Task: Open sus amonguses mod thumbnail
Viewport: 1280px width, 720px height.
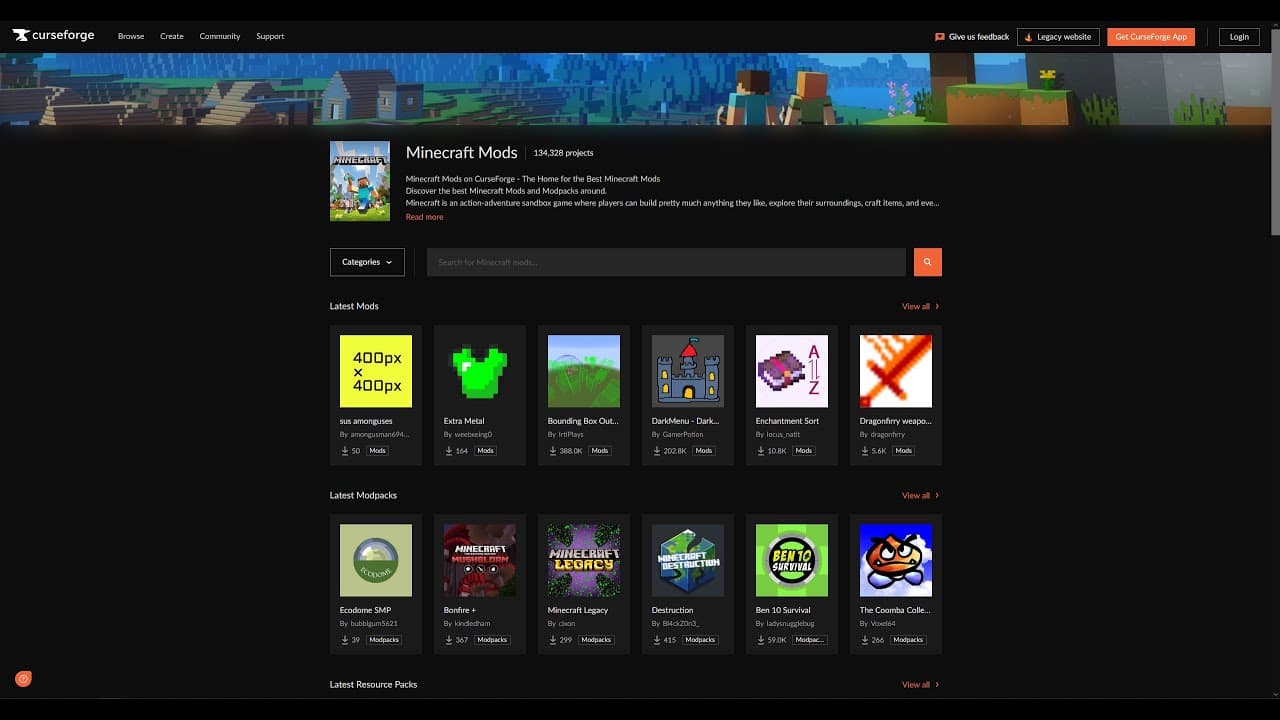Action: click(x=376, y=371)
